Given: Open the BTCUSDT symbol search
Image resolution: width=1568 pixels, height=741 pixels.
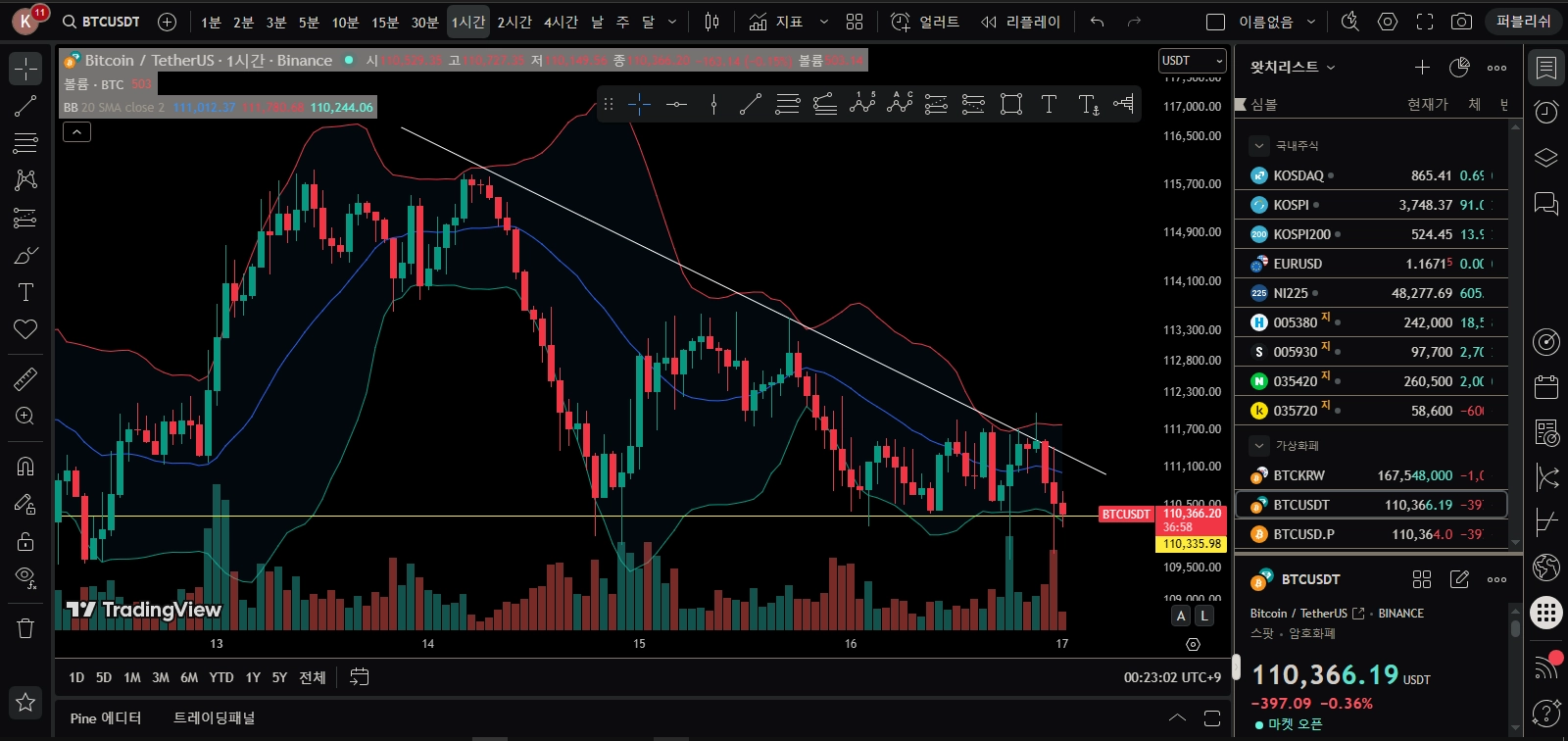Looking at the screenshot, I should [x=101, y=22].
